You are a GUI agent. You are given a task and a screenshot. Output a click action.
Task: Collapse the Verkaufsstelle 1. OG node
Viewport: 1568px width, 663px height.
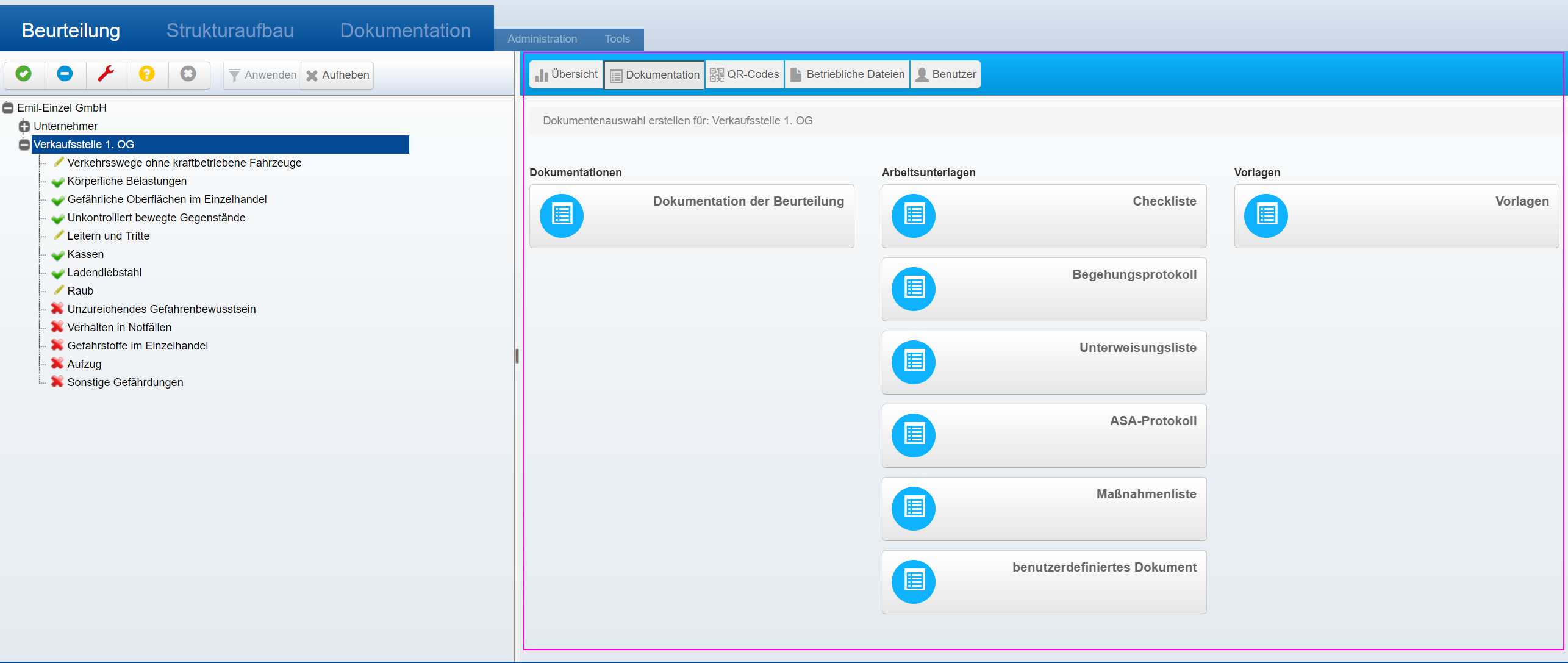coord(24,145)
